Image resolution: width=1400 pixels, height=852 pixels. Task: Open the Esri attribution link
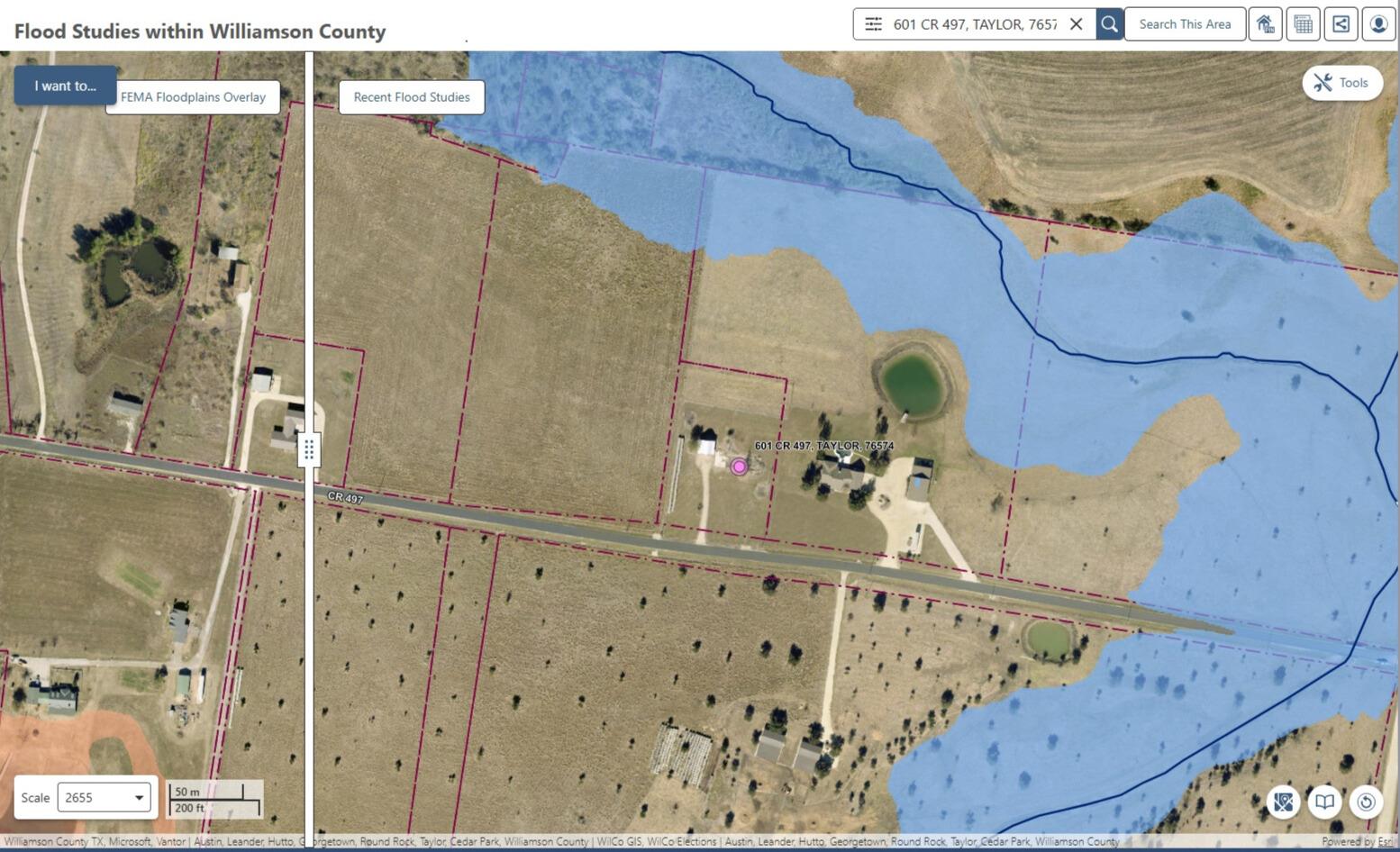click(x=1385, y=842)
